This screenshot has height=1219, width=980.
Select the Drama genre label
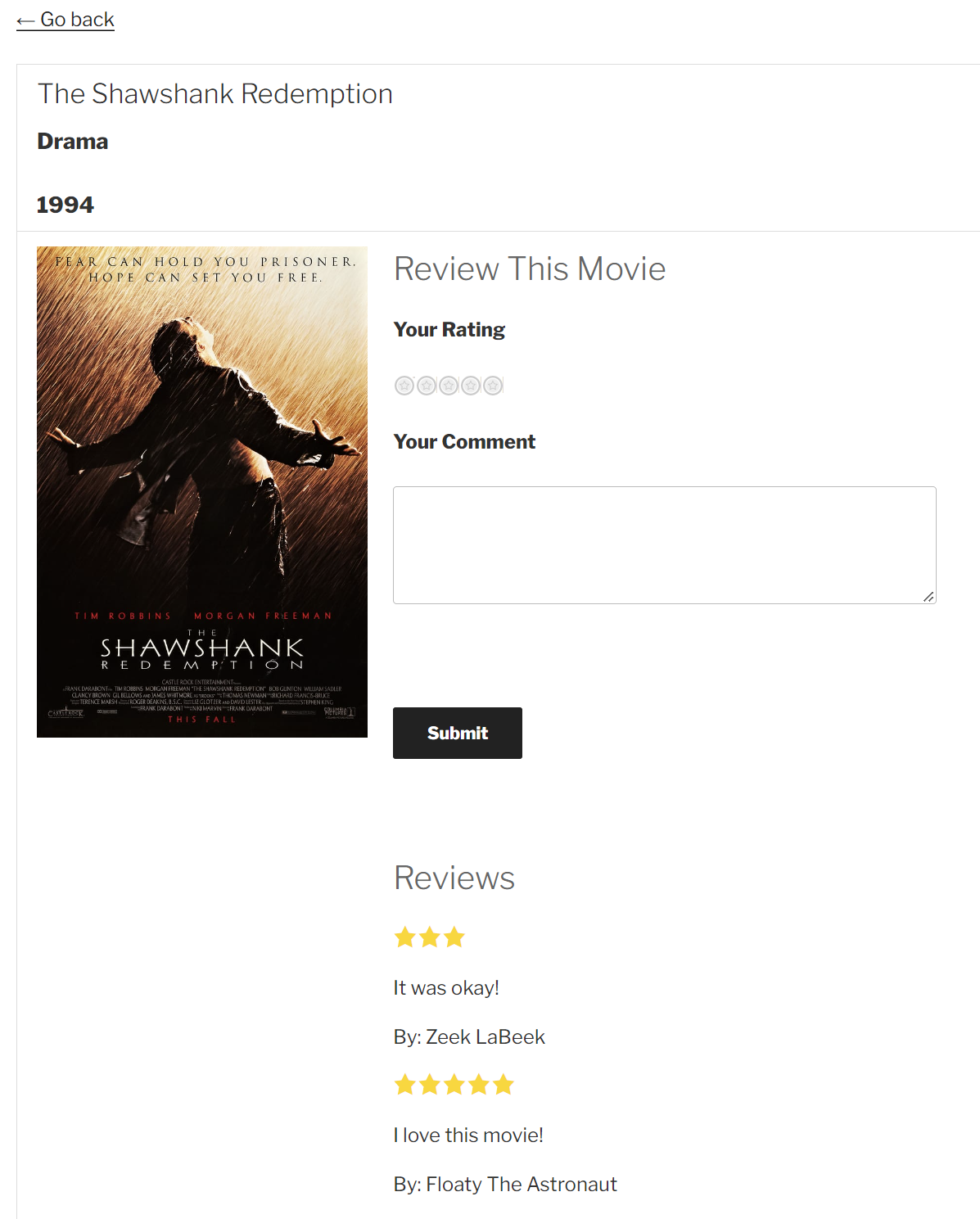73,142
